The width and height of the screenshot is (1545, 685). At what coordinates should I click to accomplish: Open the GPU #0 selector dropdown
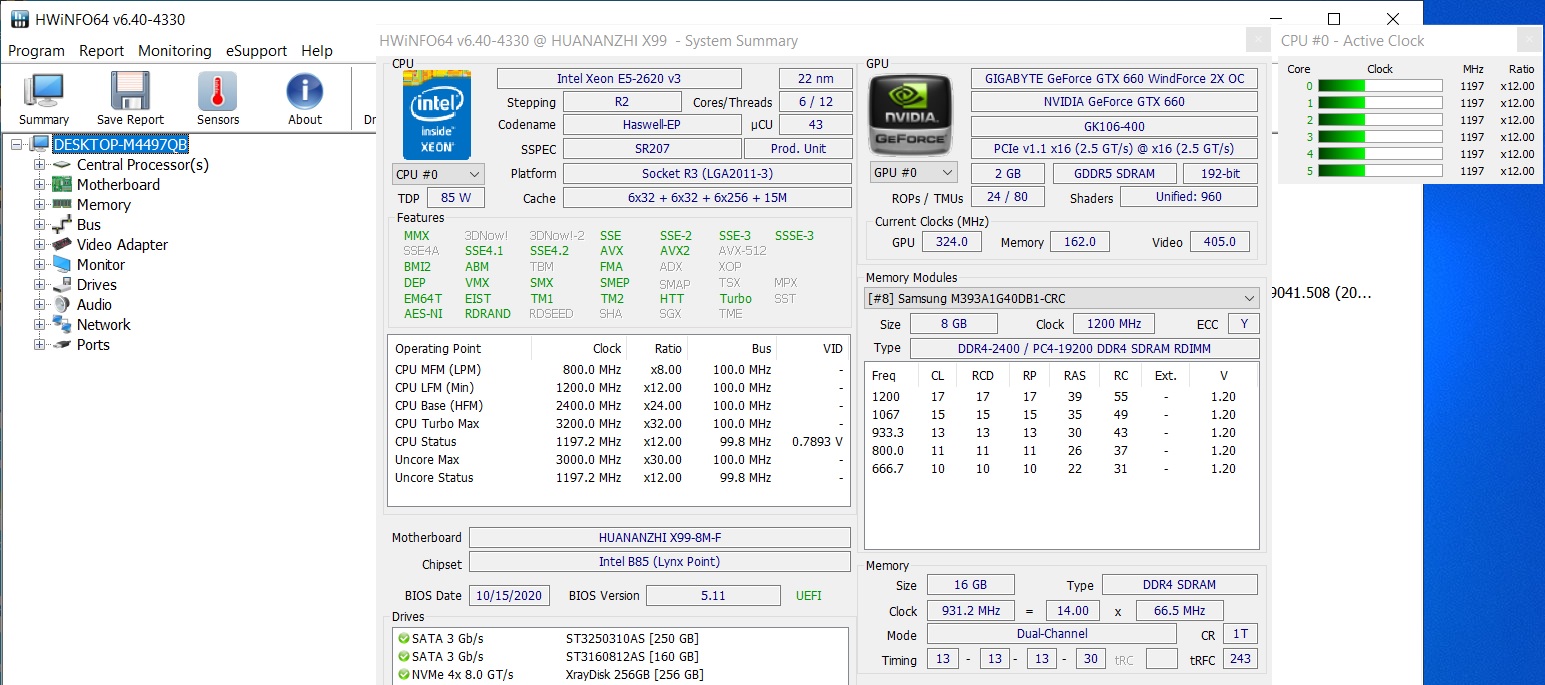[x=913, y=173]
